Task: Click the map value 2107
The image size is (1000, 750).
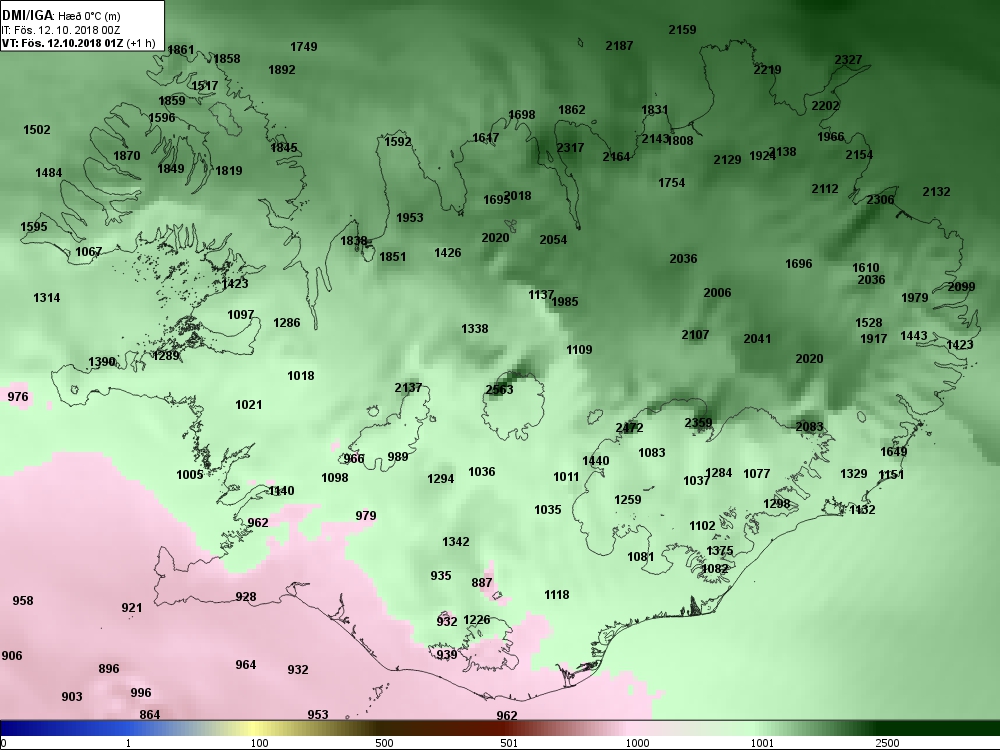Action: [x=695, y=334]
